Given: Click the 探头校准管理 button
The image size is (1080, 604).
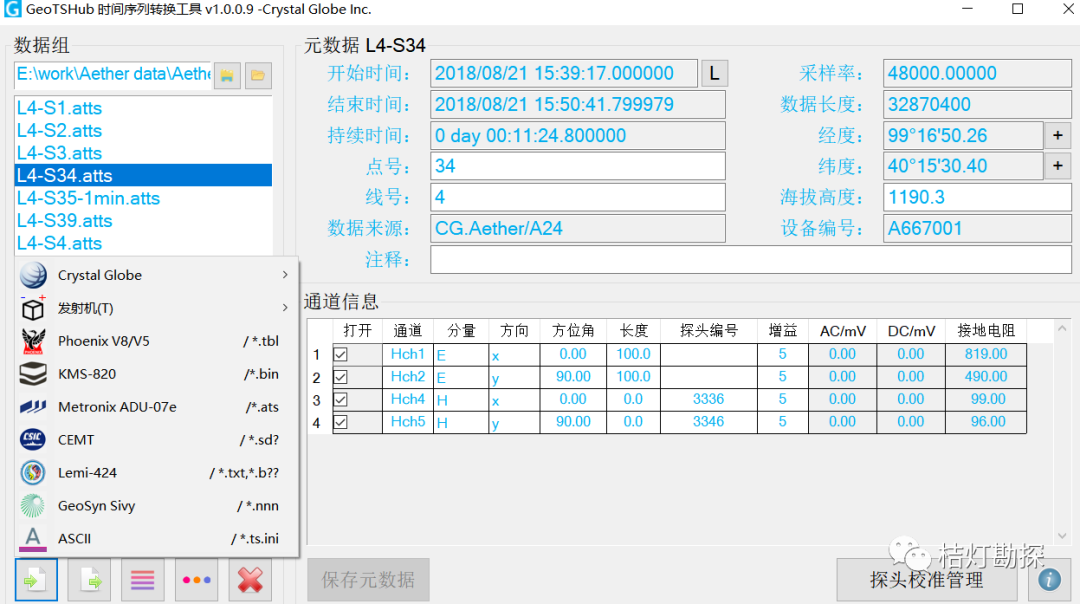Looking at the screenshot, I should tap(926, 580).
